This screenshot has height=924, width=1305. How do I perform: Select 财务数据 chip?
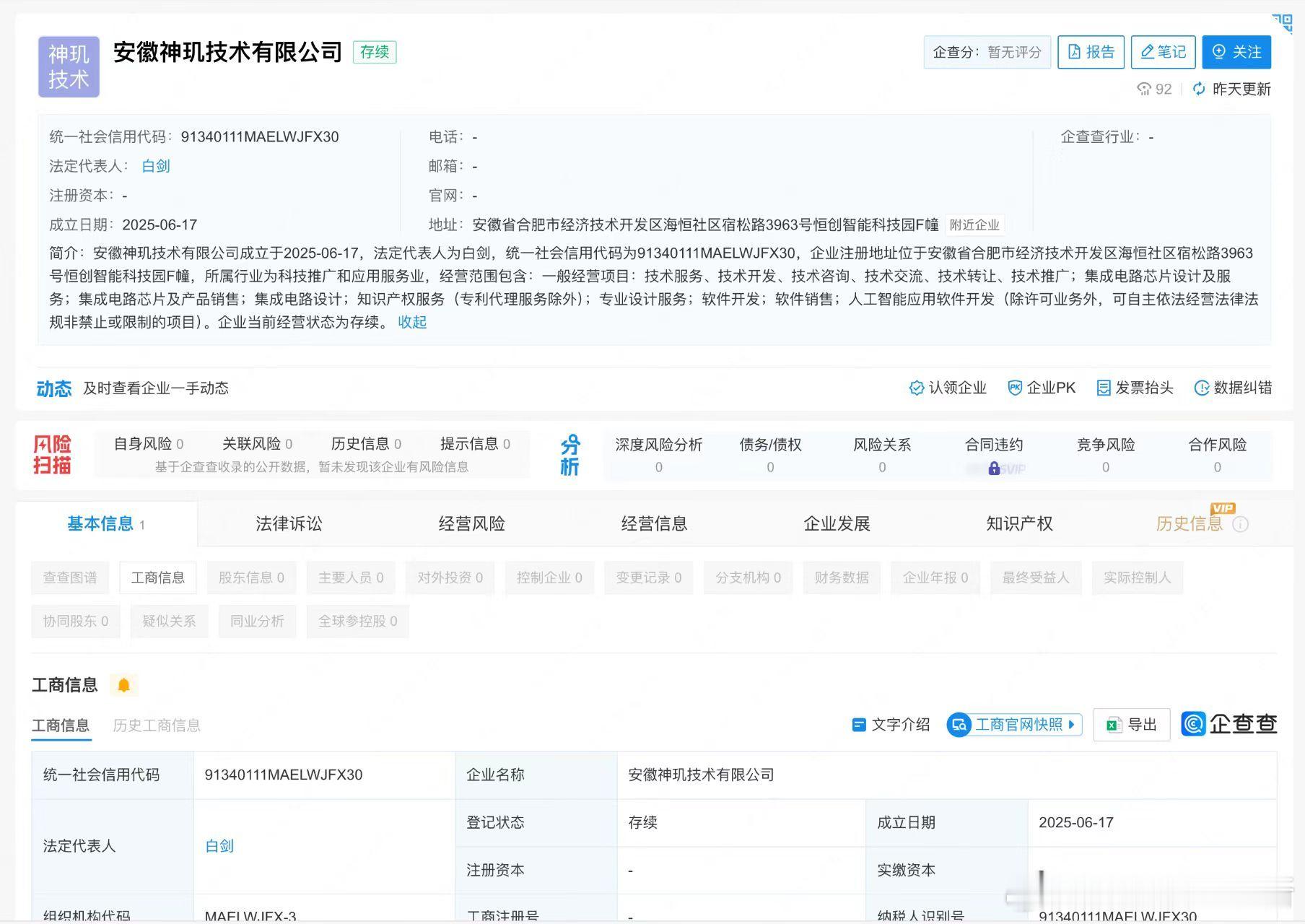(842, 577)
